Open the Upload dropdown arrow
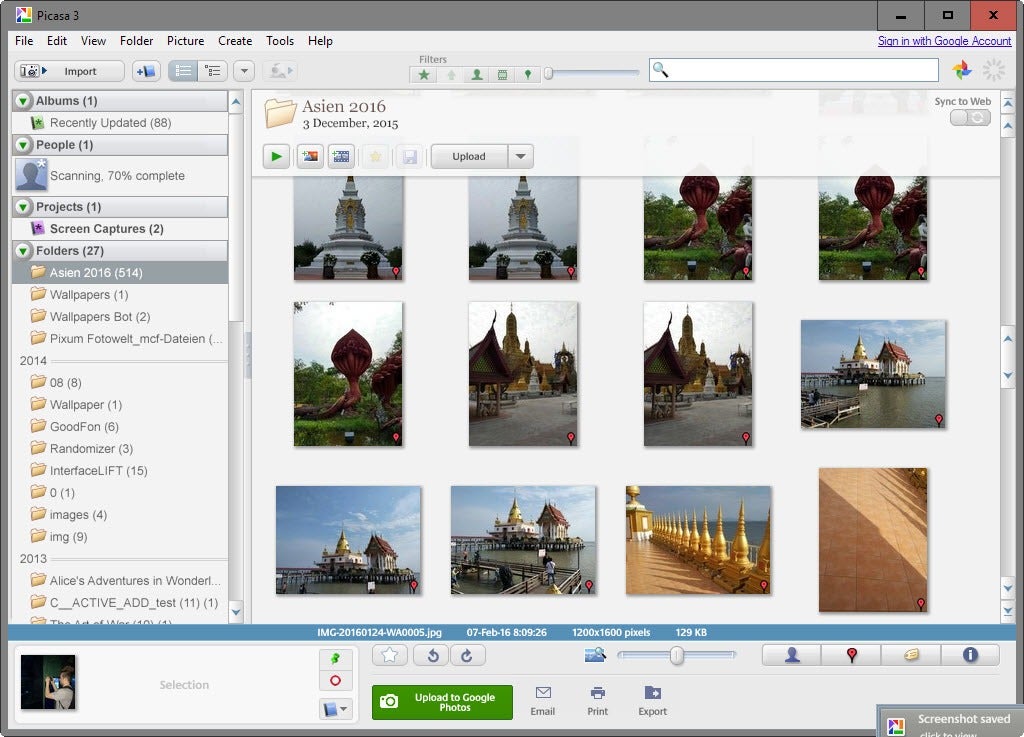The height and width of the screenshot is (737, 1024). [x=519, y=156]
